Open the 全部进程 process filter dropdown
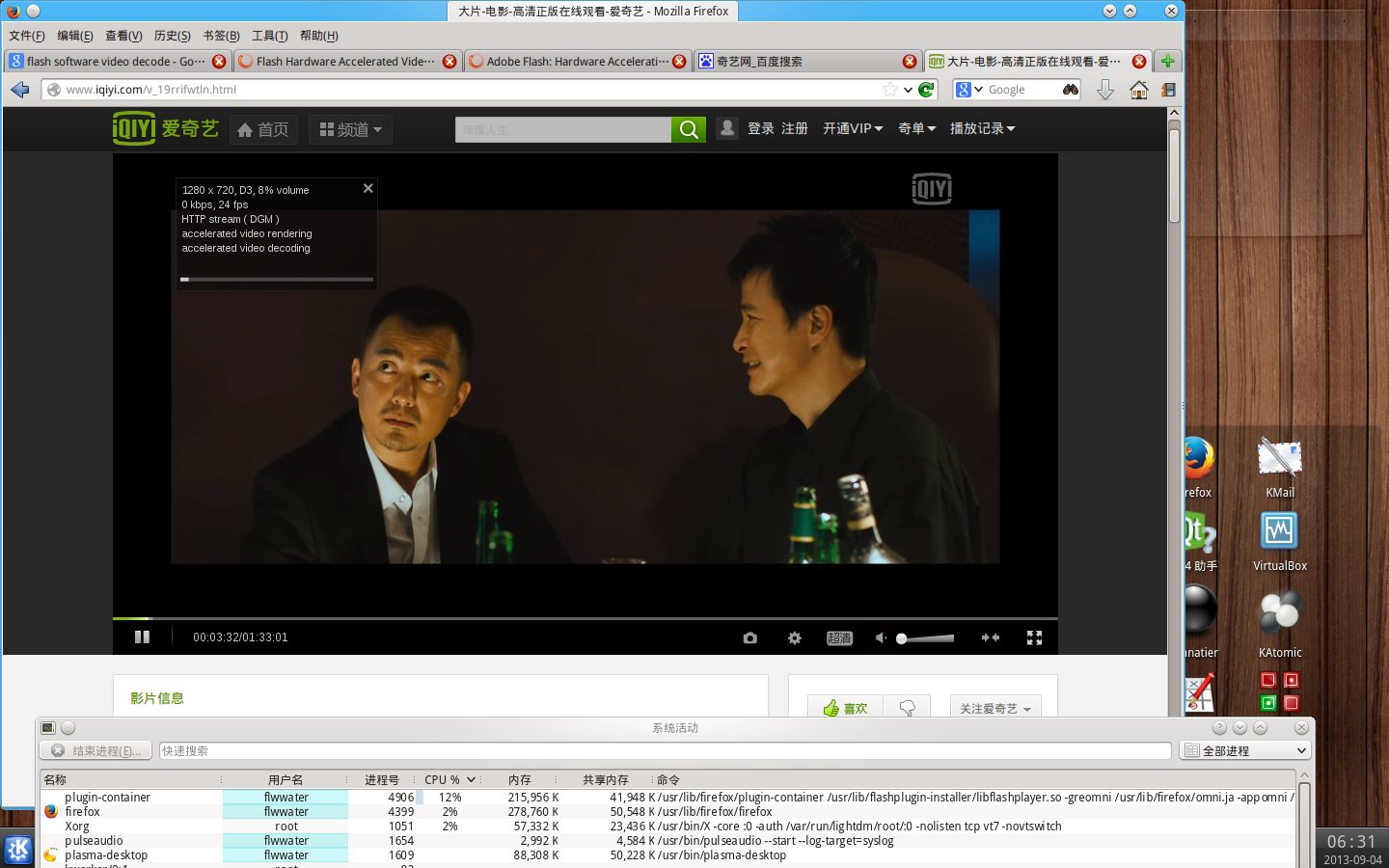The image size is (1389, 868). click(x=1245, y=750)
